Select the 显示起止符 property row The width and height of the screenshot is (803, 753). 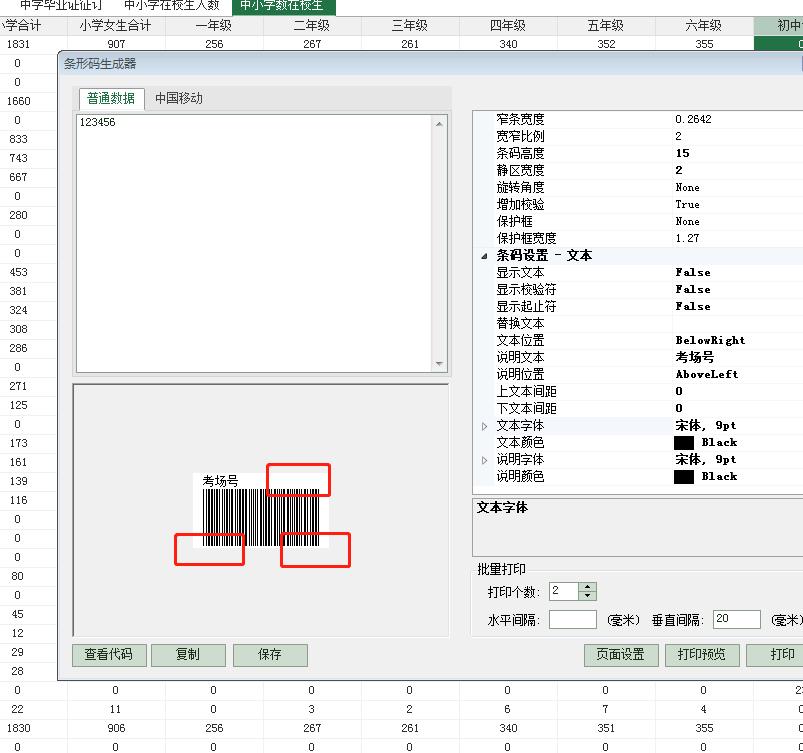click(638, 306)
